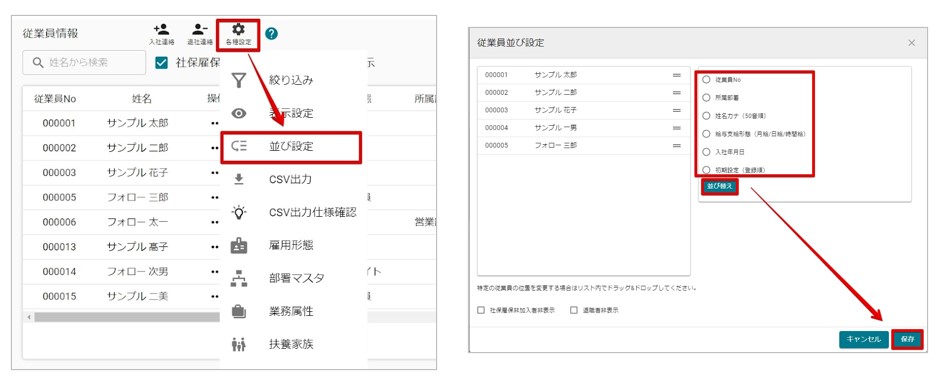Click the drag handle for 000004 サンプル 一男
This screenshot has height=377, width=940.
(677, 128)
